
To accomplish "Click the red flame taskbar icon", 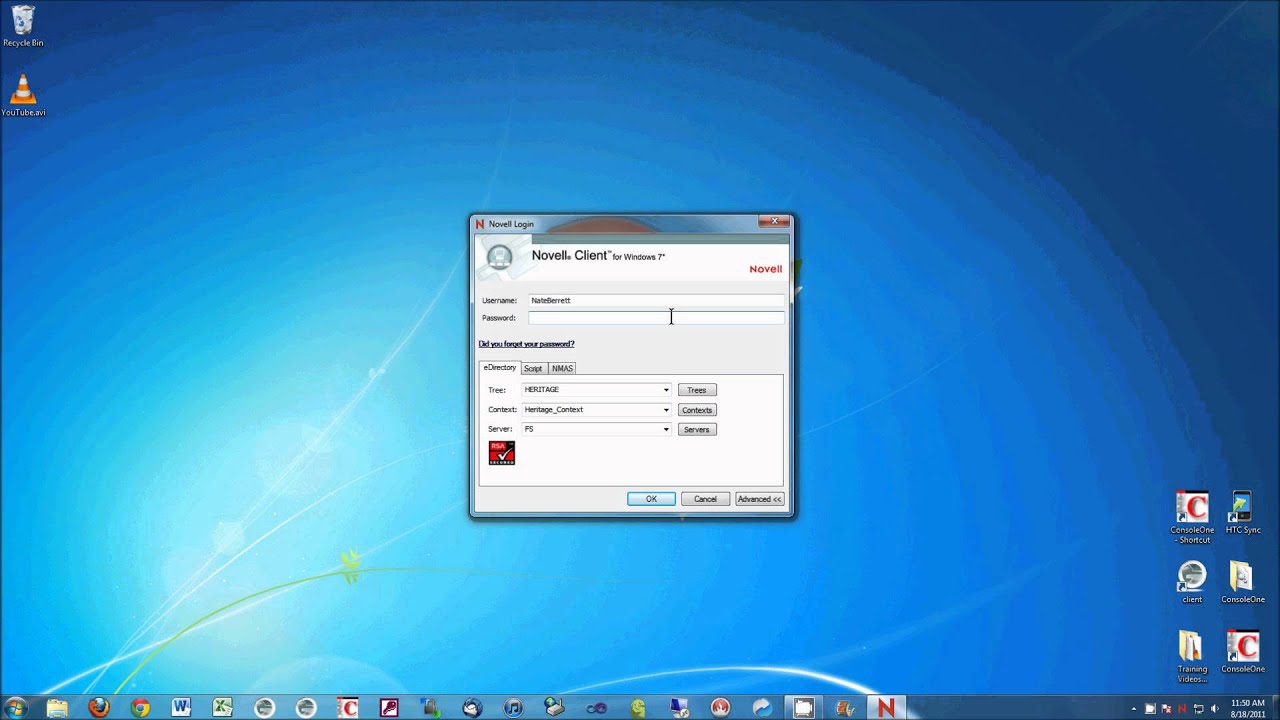I will 720,707.
